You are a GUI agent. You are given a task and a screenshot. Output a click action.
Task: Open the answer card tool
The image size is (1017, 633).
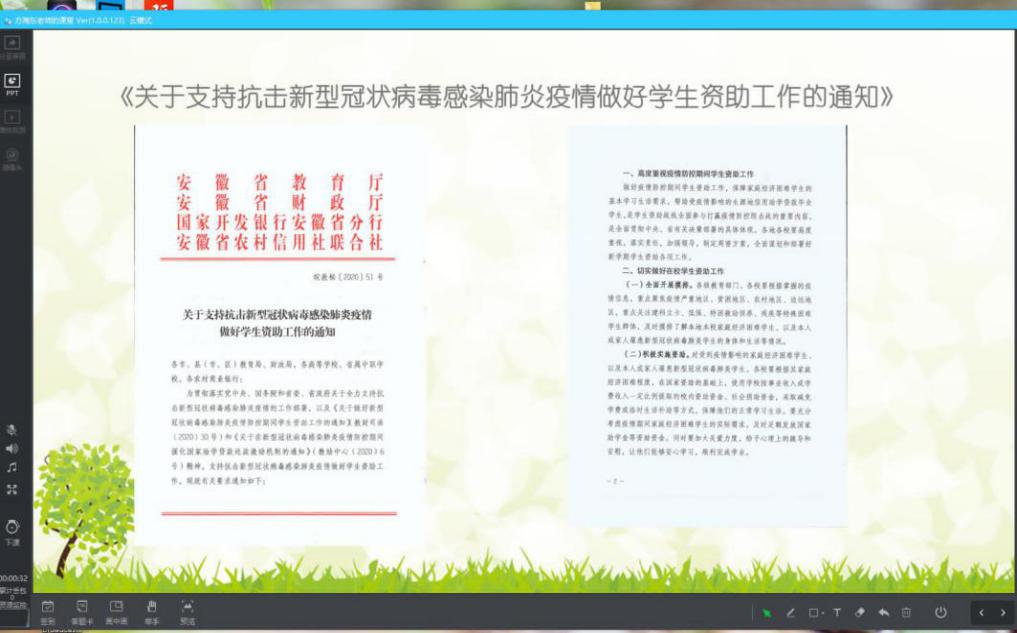coord(82,612)
